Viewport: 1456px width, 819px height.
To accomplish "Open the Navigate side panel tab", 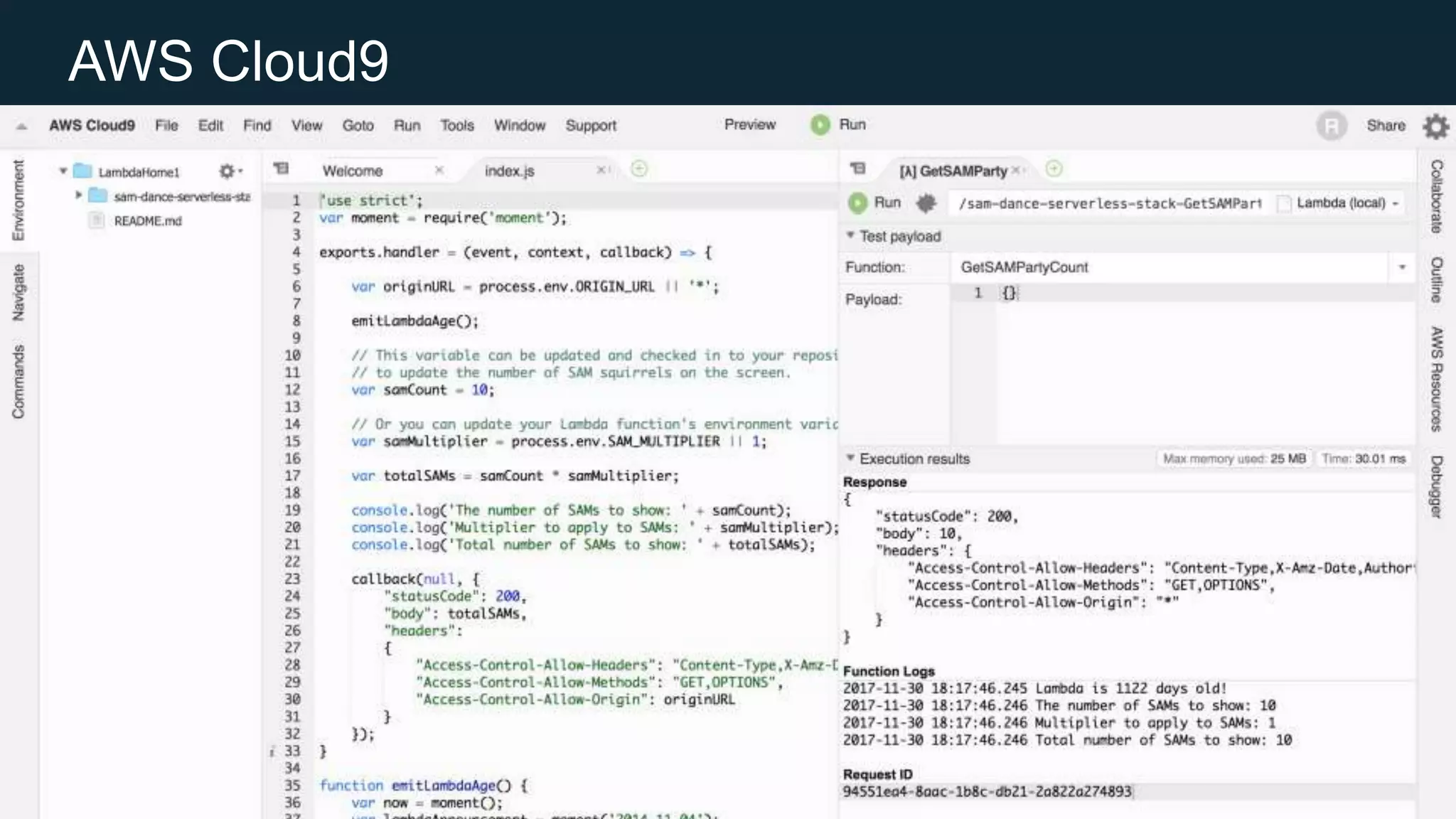I will (x=18, y=291).
